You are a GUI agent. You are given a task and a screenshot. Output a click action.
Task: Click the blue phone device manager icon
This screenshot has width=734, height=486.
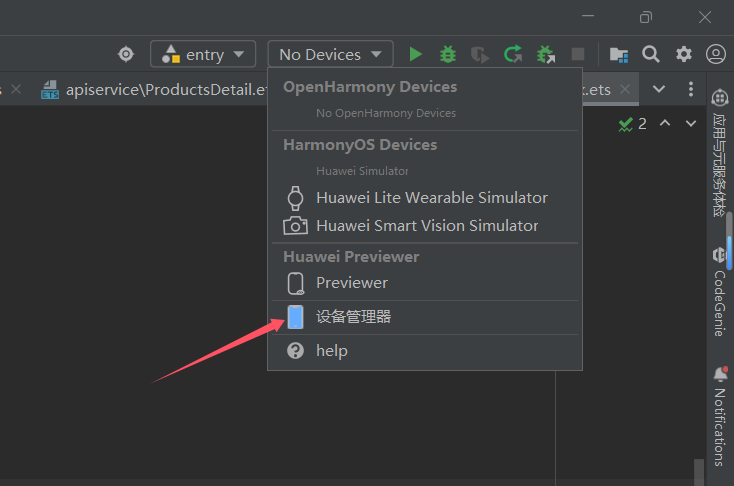pos(295,317)
